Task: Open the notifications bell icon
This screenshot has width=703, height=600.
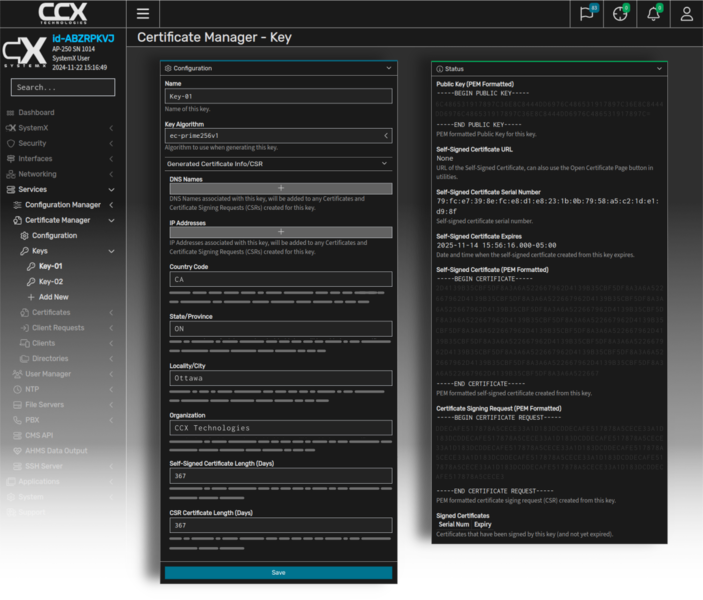Action: click(x=653, y=14)
